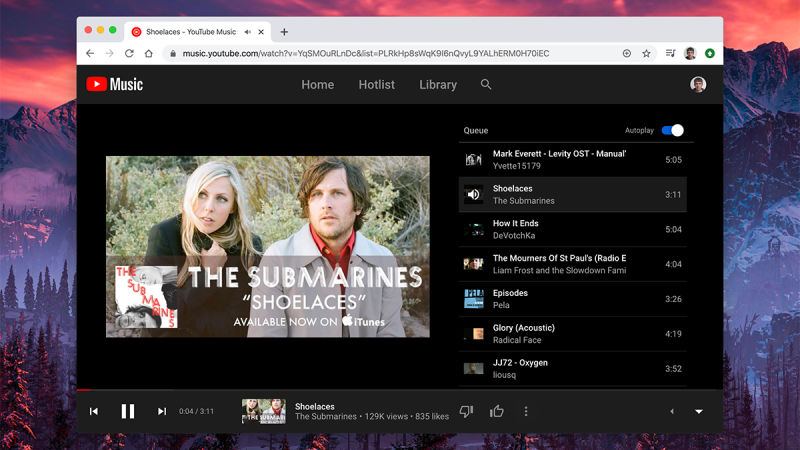This screenshot has height=450, width=800.
Task: Go to the Home tab
Action: coord(317,85)
